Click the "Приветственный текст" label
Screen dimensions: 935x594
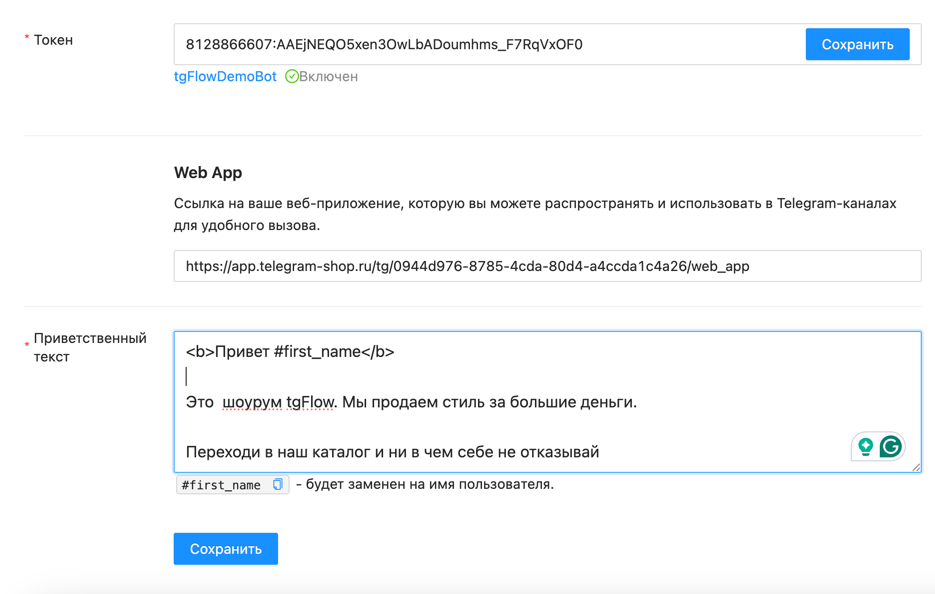click(89, 347)
